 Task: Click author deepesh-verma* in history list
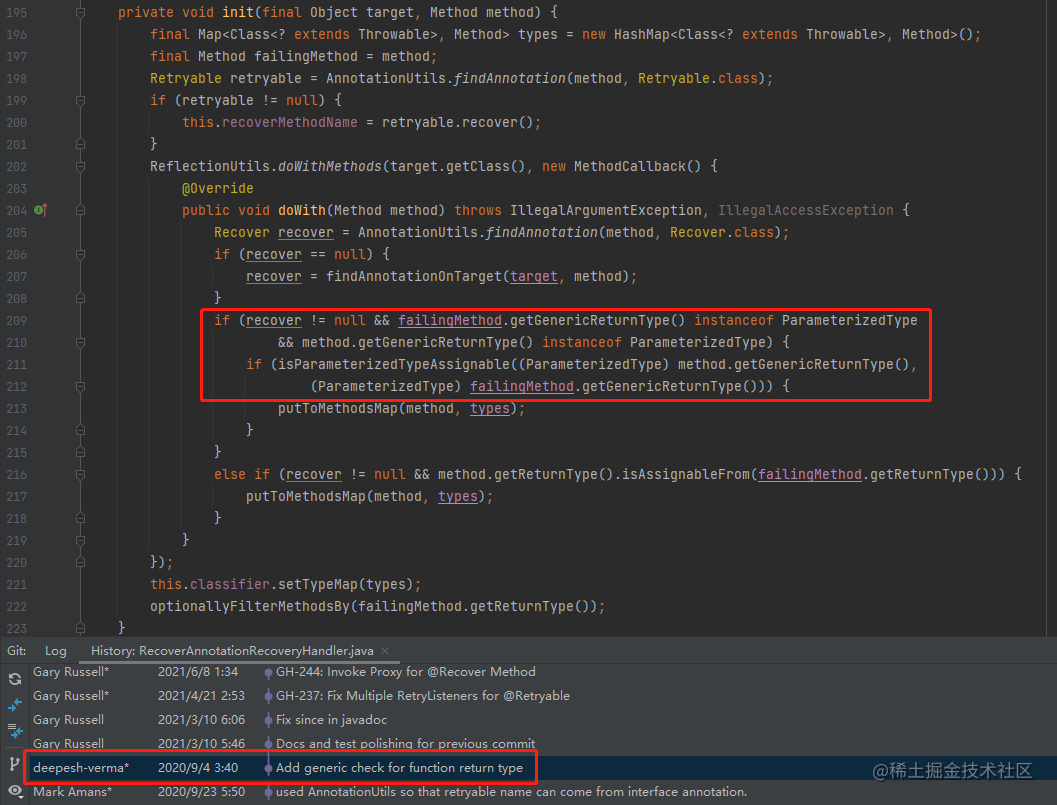[x=81, y=768]
